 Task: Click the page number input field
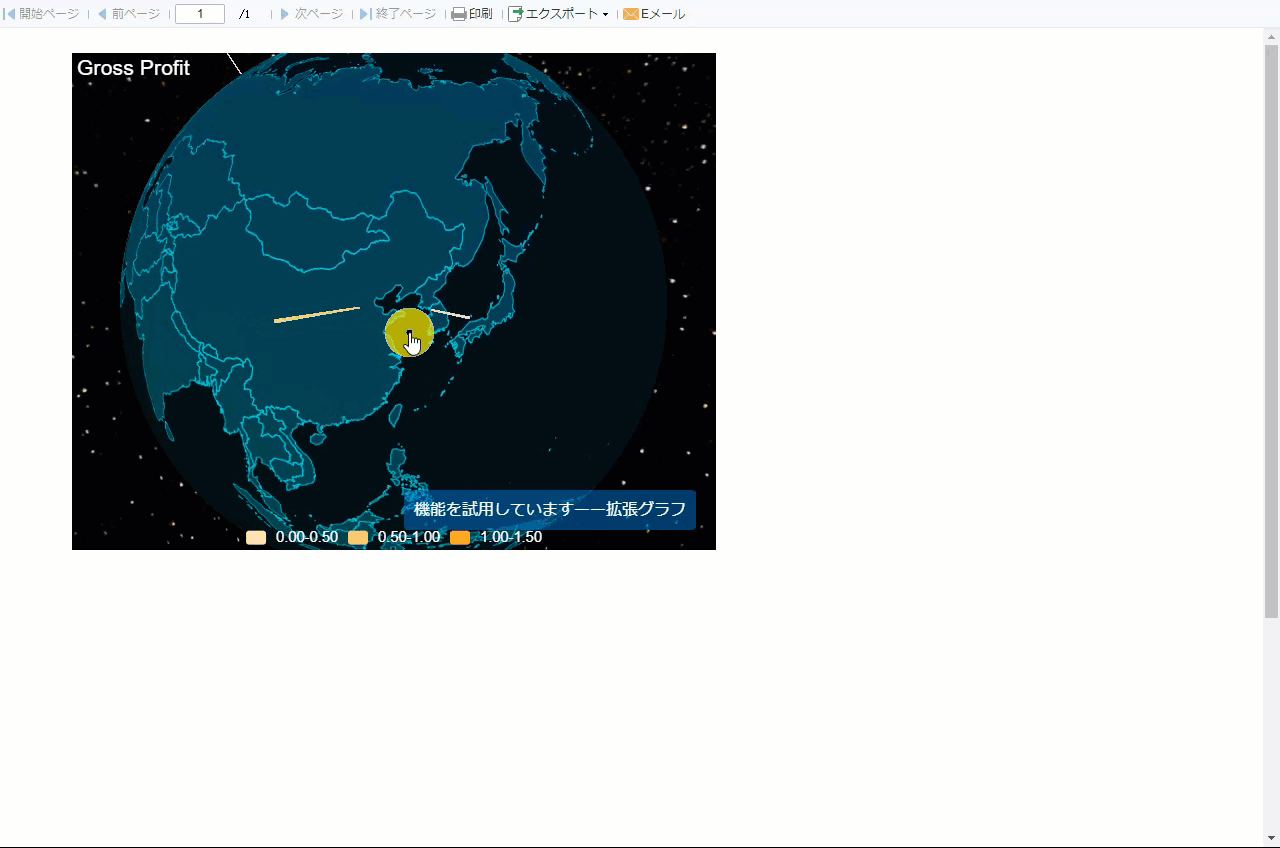[x=200, y=14]
